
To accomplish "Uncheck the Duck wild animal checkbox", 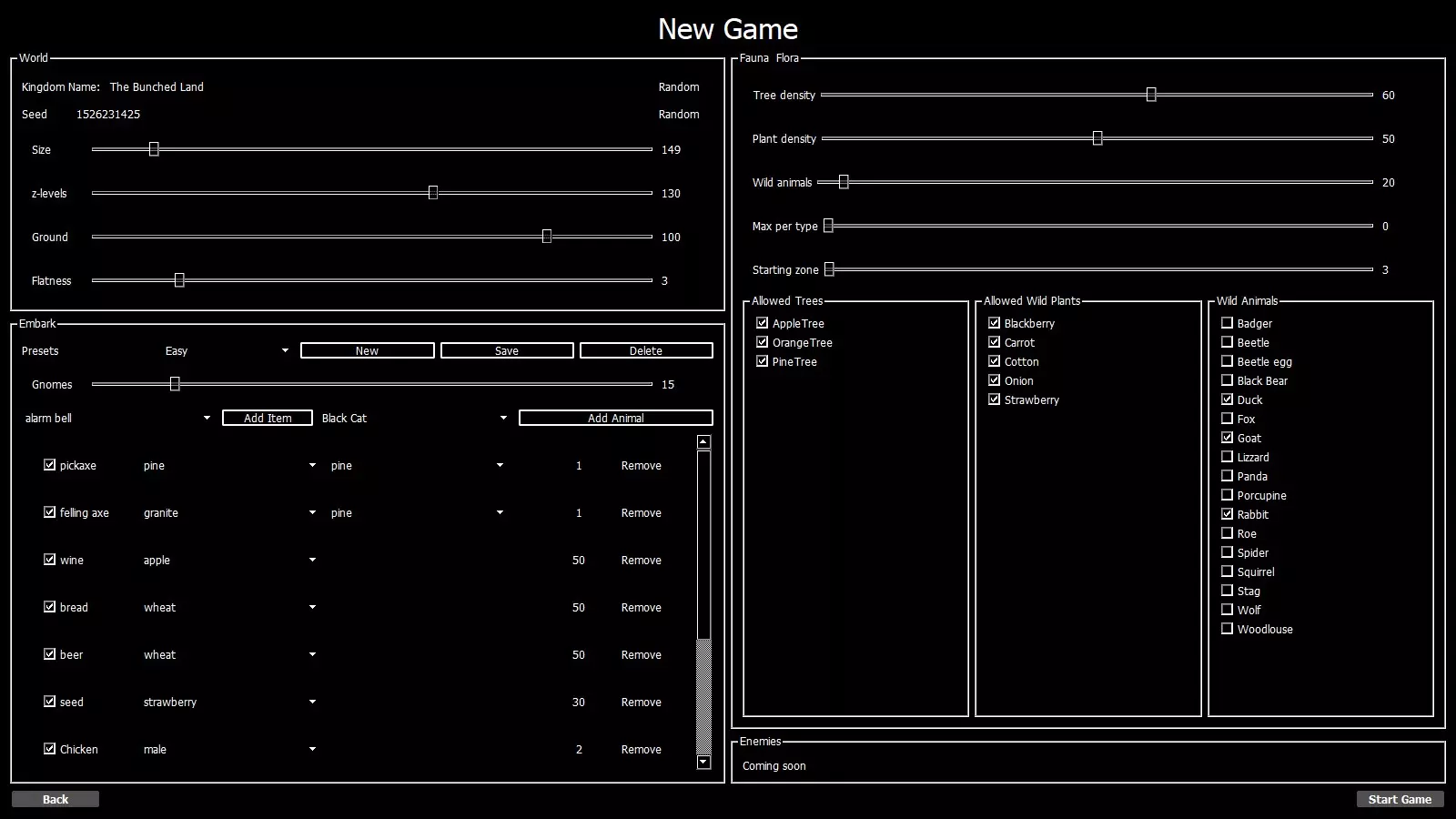I will (1227, 399).
